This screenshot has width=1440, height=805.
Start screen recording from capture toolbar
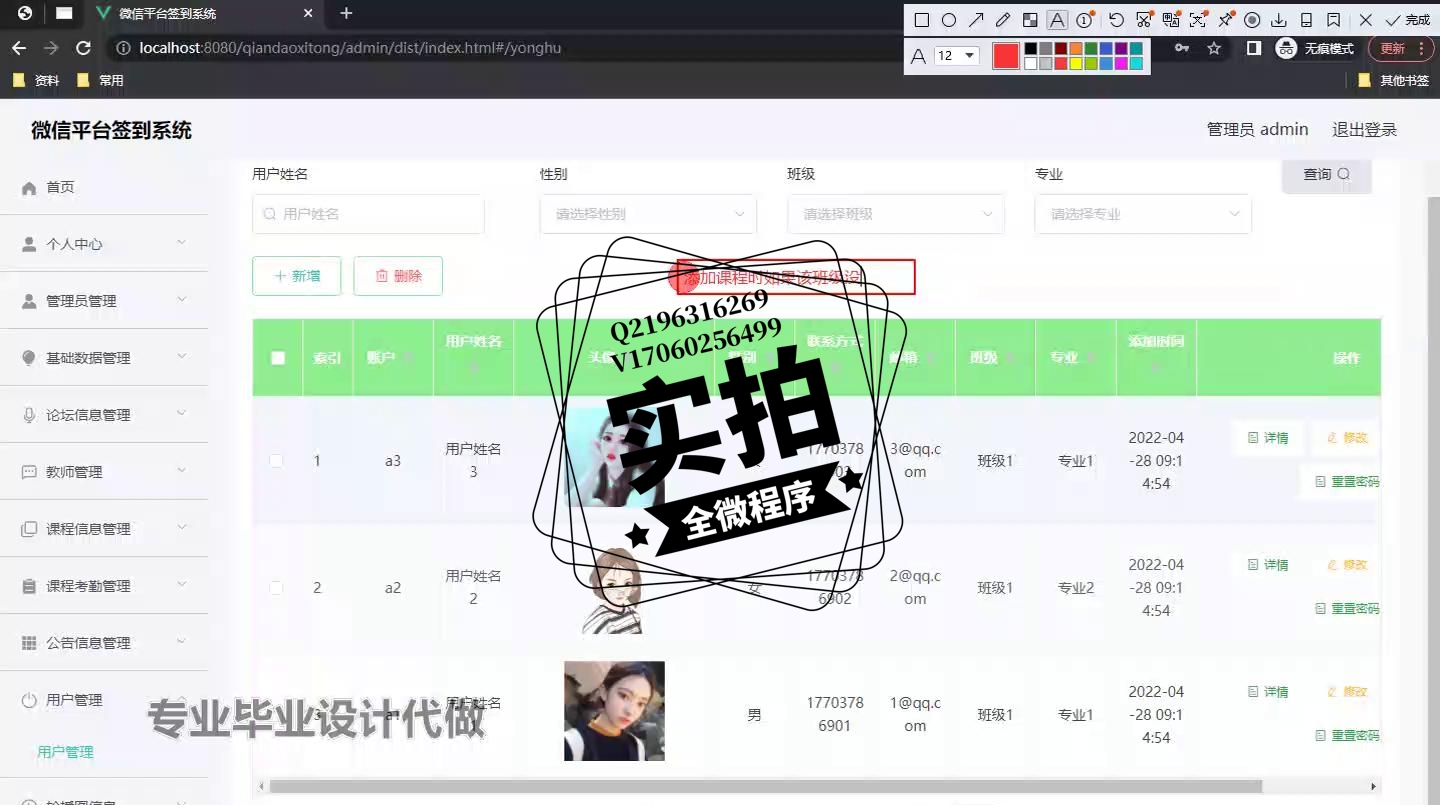coord(1252,20)
